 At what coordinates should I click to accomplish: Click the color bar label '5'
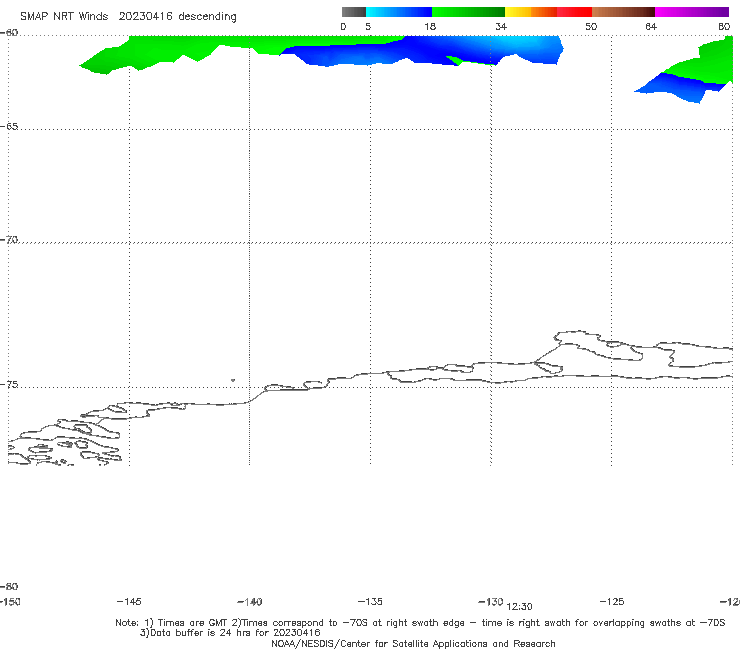coord(368,26)
